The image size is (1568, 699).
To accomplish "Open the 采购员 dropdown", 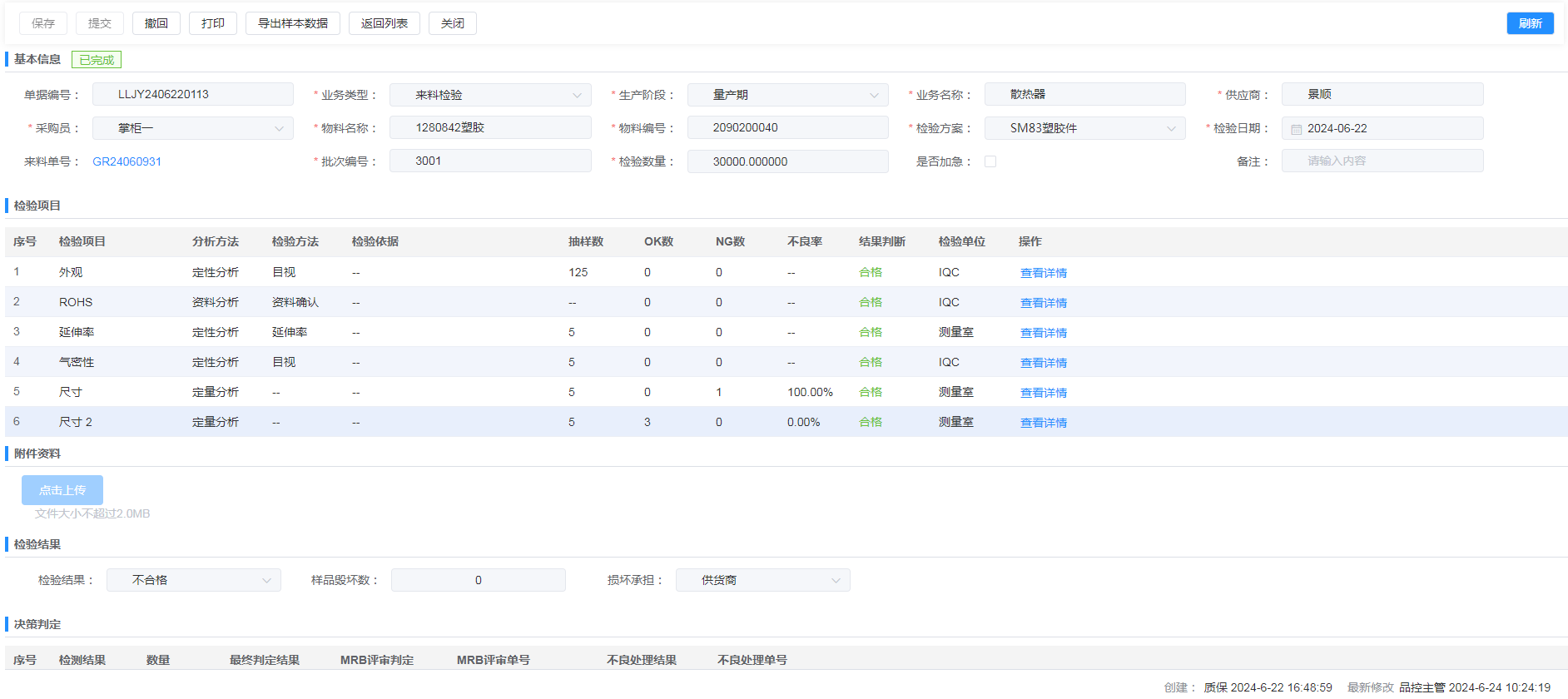I will [x=192, y=128].
